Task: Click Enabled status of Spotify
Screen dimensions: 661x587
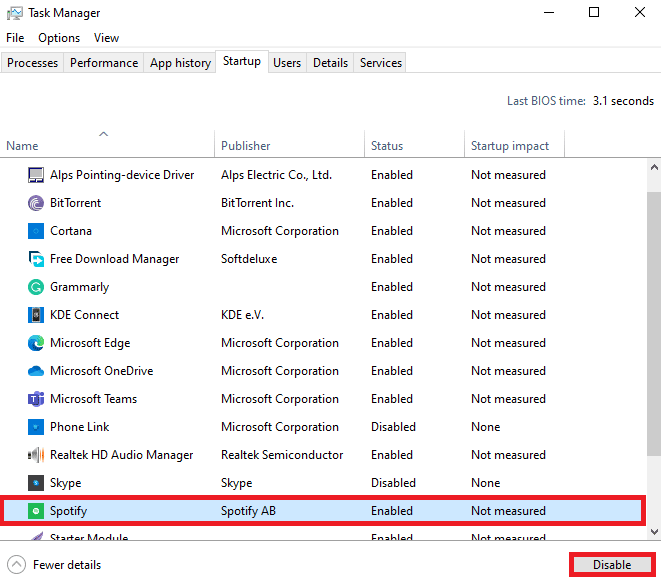Action: [392, 511]
